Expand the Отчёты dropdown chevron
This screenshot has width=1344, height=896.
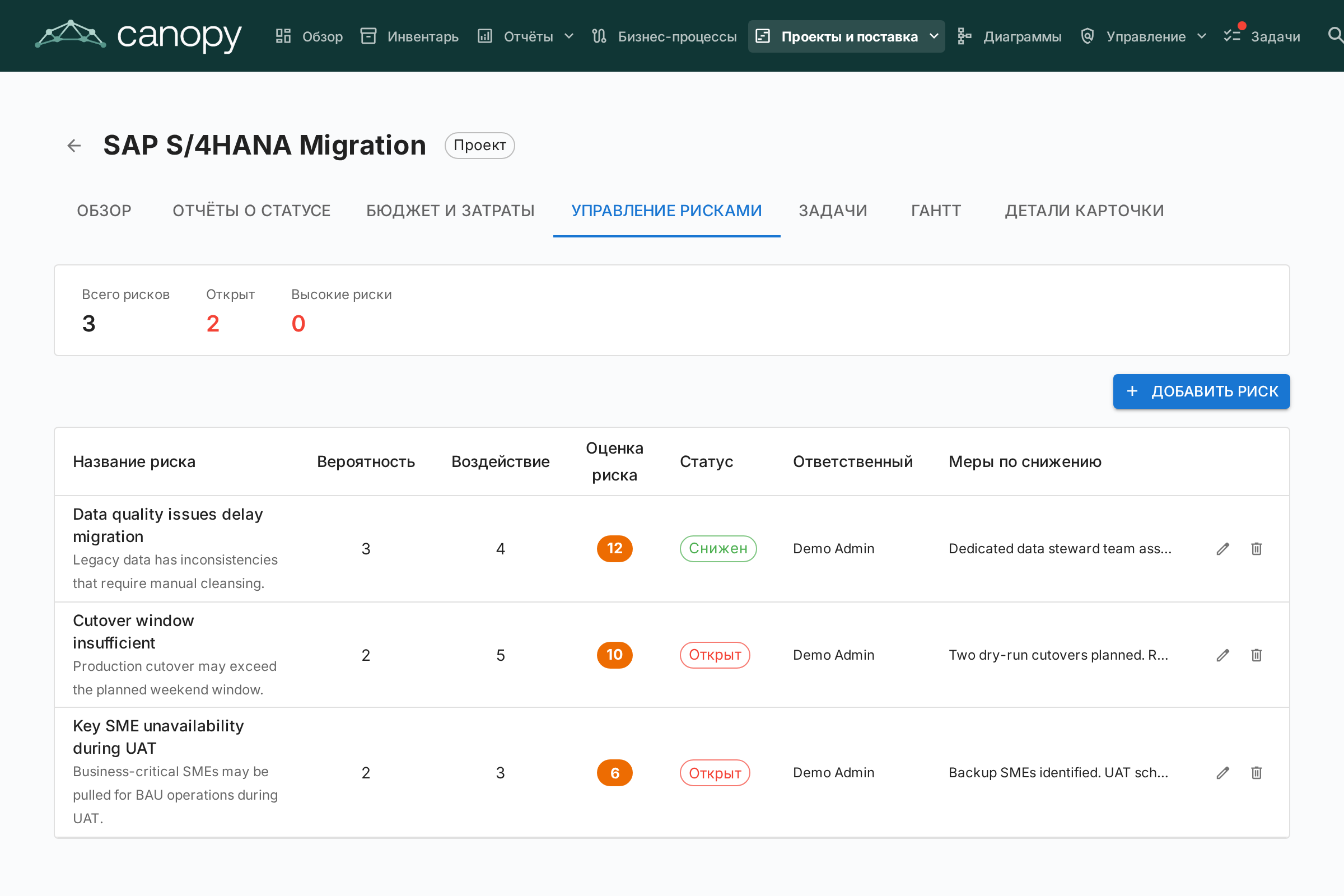point(569,36)
